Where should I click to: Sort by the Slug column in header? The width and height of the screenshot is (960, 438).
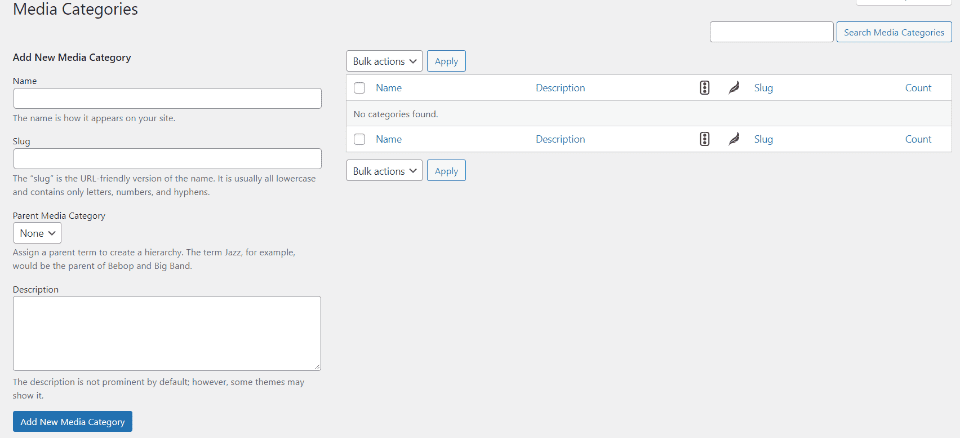764,88
